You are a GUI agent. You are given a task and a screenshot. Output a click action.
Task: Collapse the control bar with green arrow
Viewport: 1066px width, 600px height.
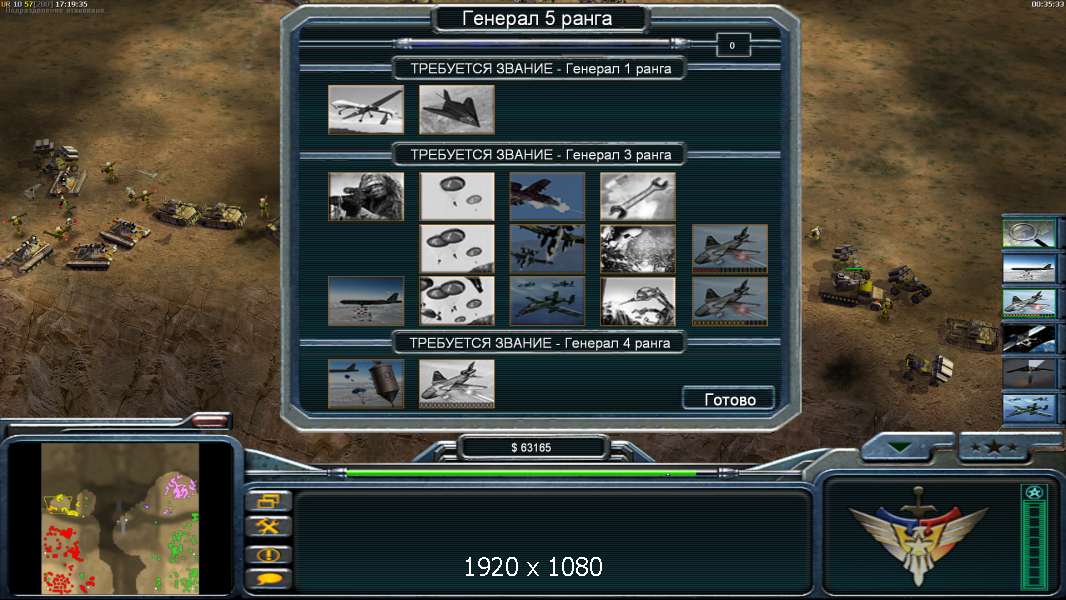point(900,447)
